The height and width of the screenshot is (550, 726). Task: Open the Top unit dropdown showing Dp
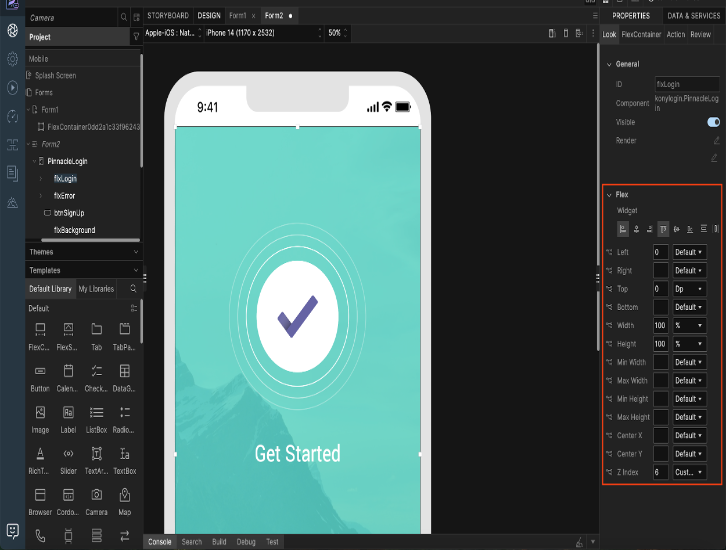click(689, 289)
